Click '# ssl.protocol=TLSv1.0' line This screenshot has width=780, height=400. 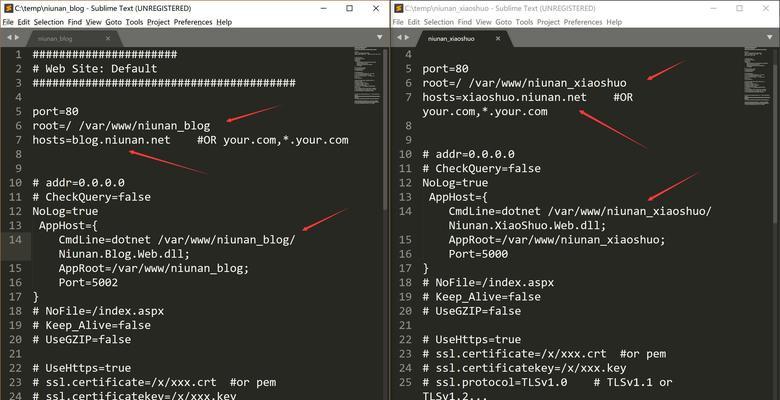pos(494,382)
